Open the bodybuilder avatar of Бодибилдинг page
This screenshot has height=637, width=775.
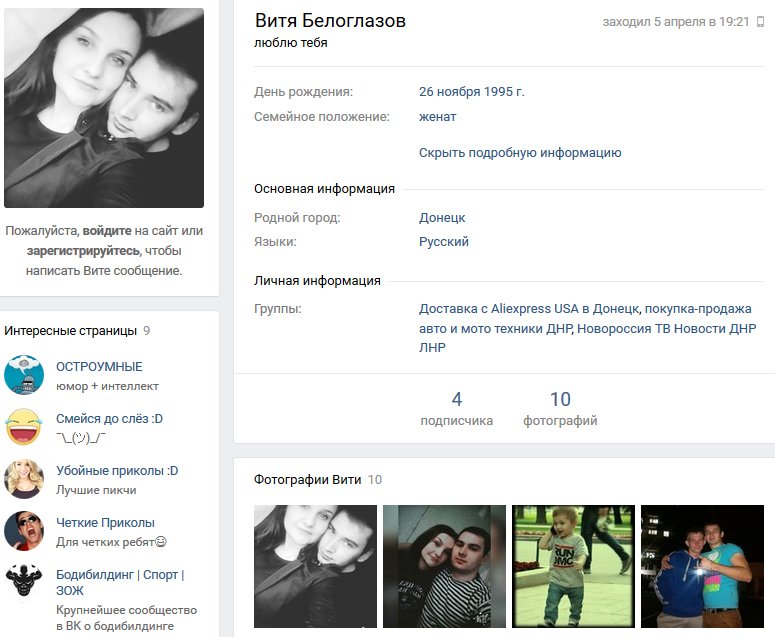24,581
